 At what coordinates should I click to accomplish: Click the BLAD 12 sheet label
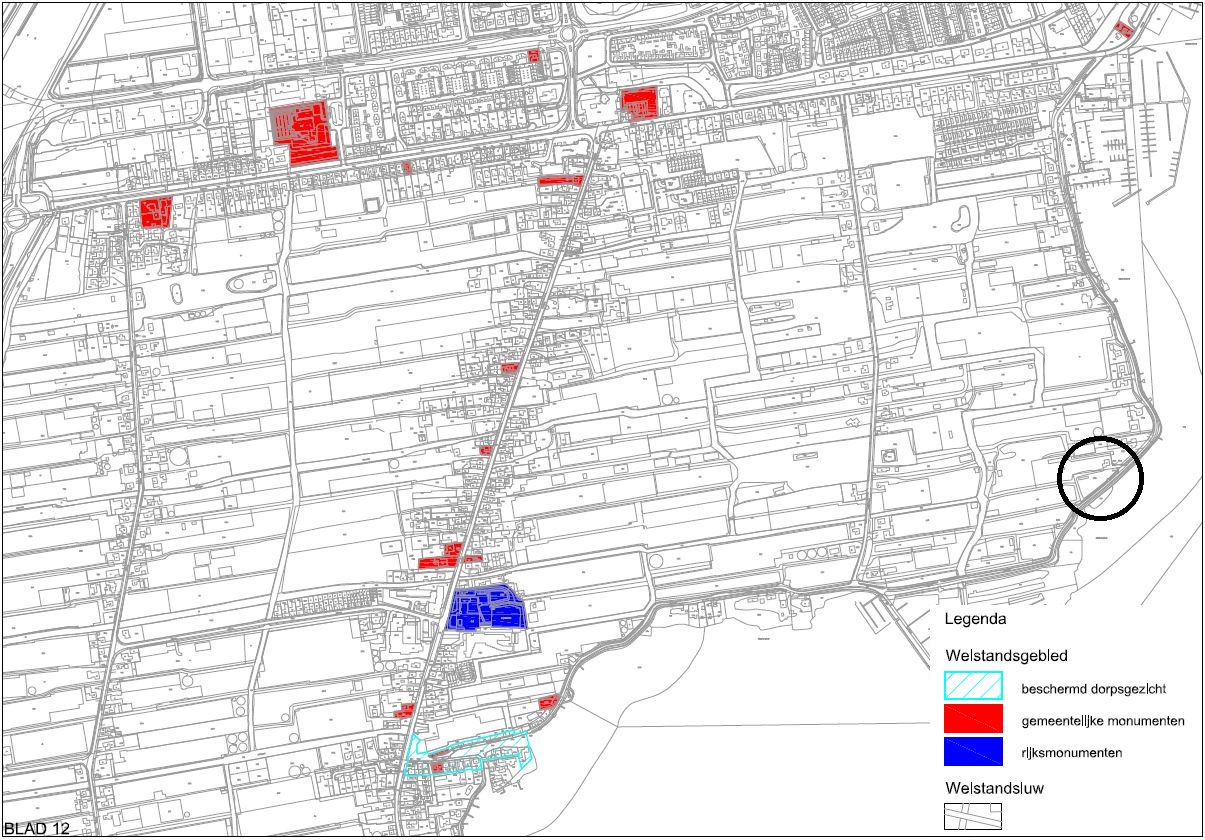coord(37,828)
